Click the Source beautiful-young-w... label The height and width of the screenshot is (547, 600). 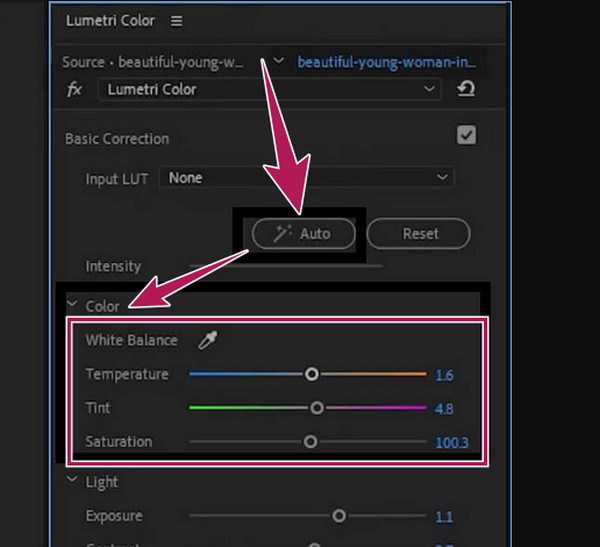point(153,62)
